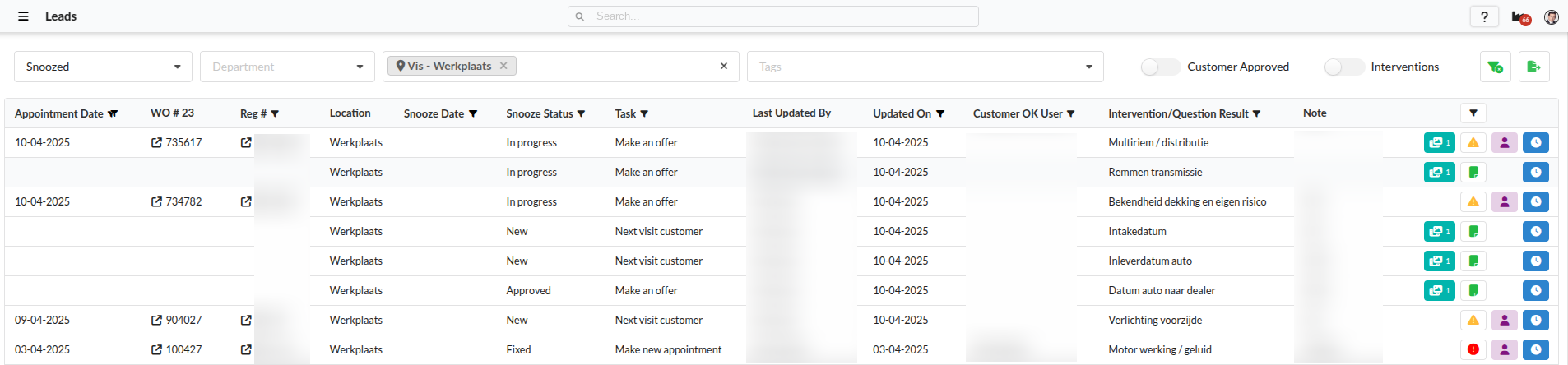
Task: Open the hamburger navigation menu
Action: [23, 16]
